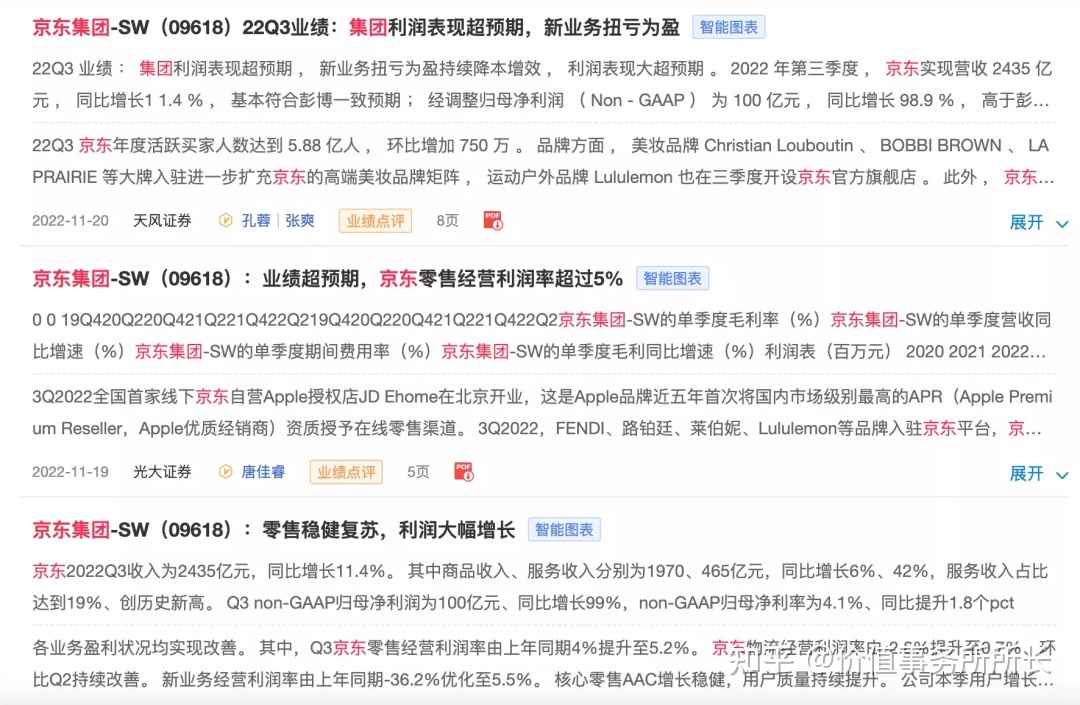Download PDF of the Everbright Securities report

click(x=464, y=472)
